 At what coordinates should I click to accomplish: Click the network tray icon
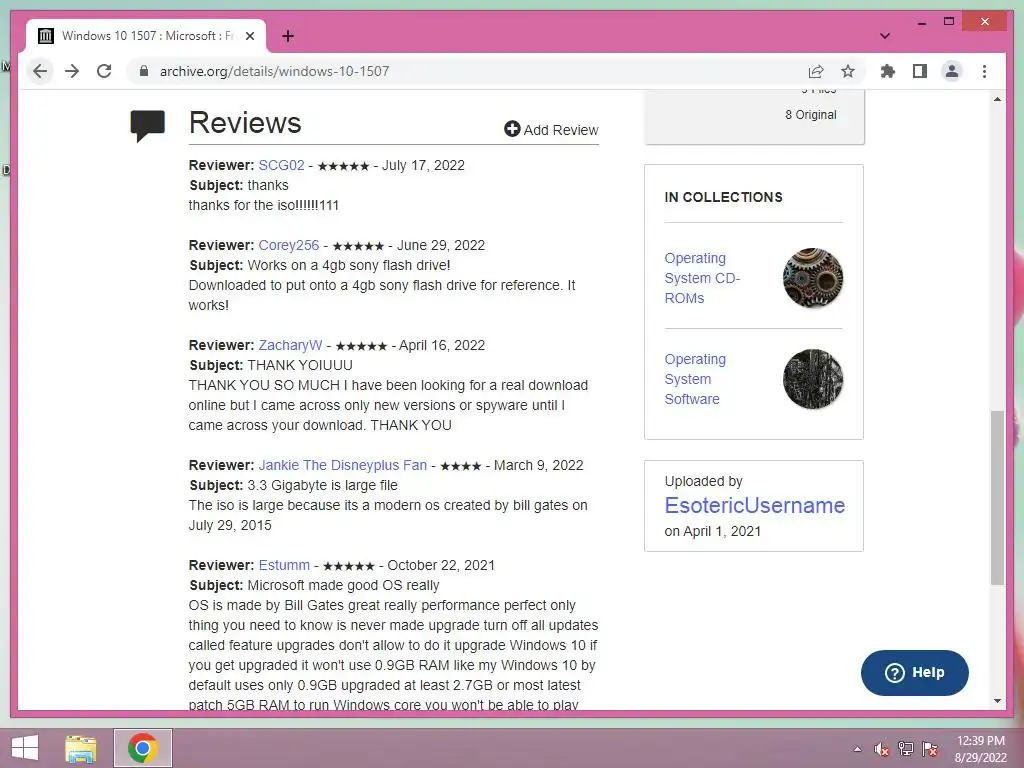(x=906, y=749)
